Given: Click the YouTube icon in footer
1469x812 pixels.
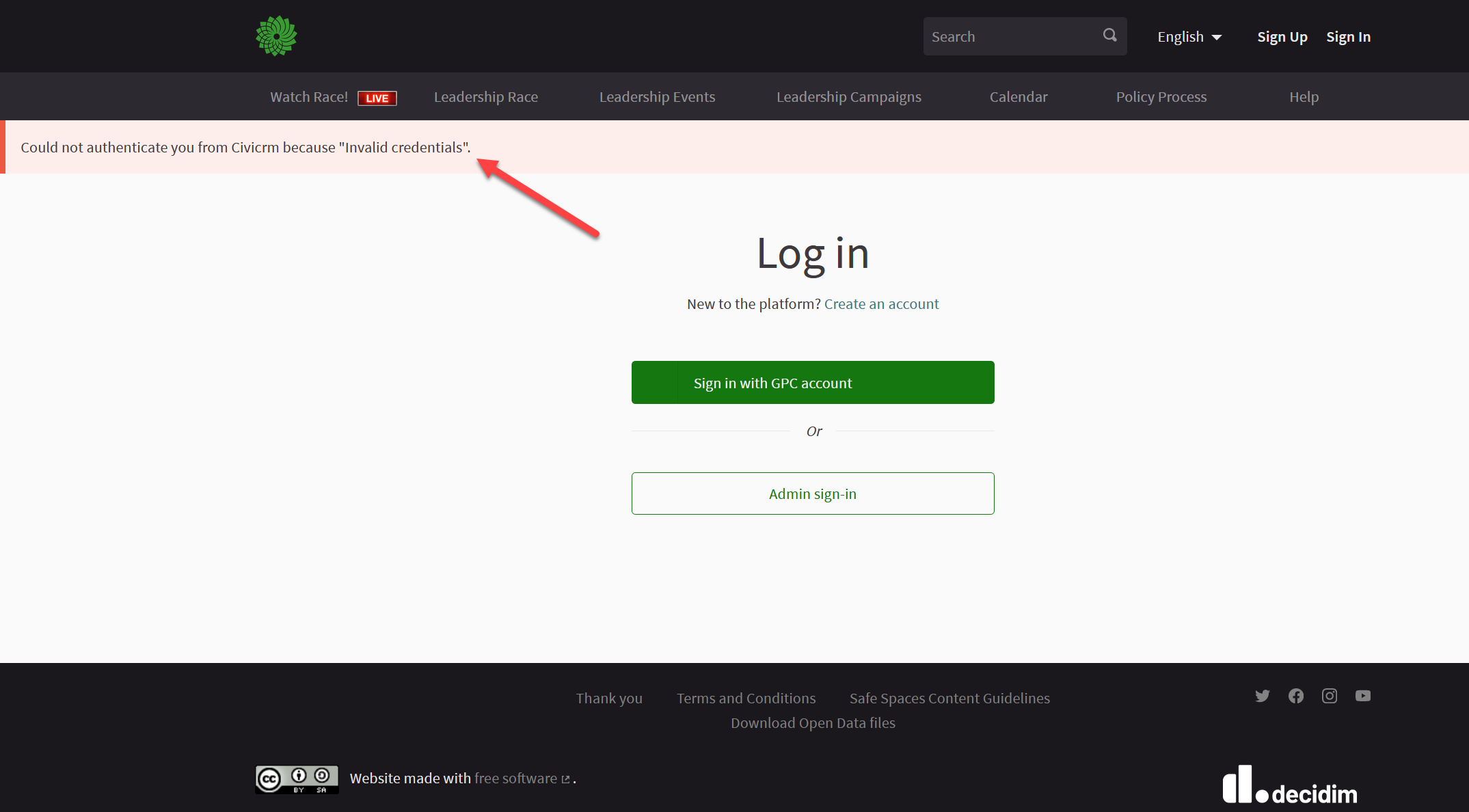Looking at the screenshot, I should click(1362, 696).
